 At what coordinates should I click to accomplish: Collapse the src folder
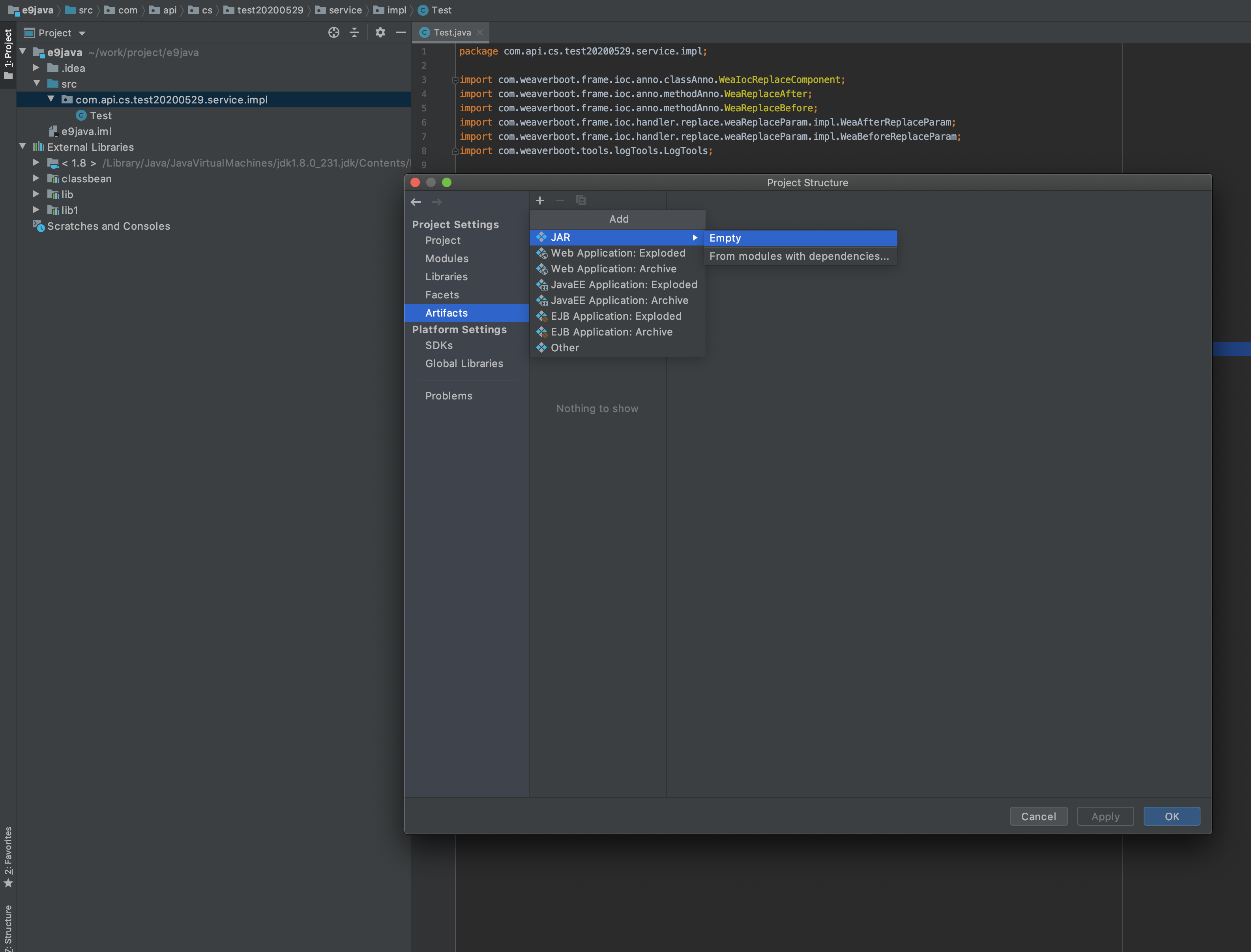click(x=36, y=83)
